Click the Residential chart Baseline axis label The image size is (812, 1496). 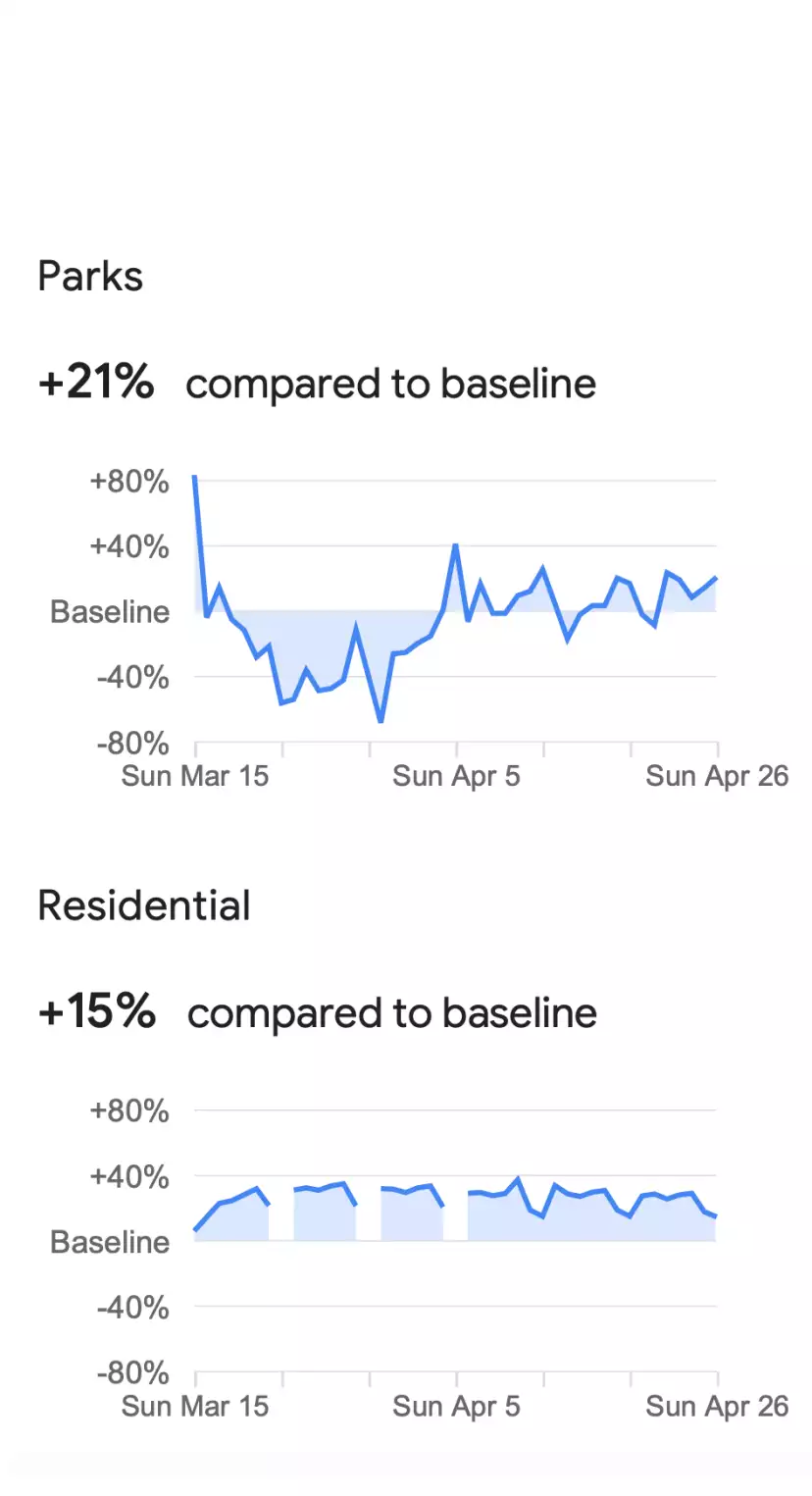(x=110, y=1242)
